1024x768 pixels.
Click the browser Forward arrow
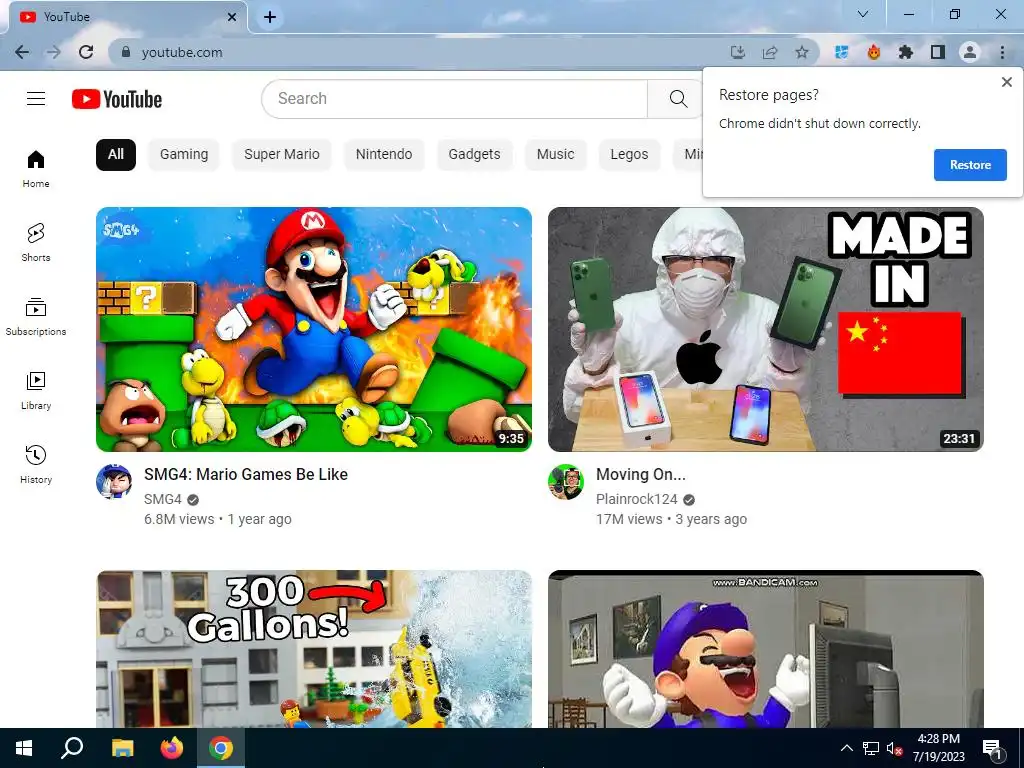coord(54,52)
